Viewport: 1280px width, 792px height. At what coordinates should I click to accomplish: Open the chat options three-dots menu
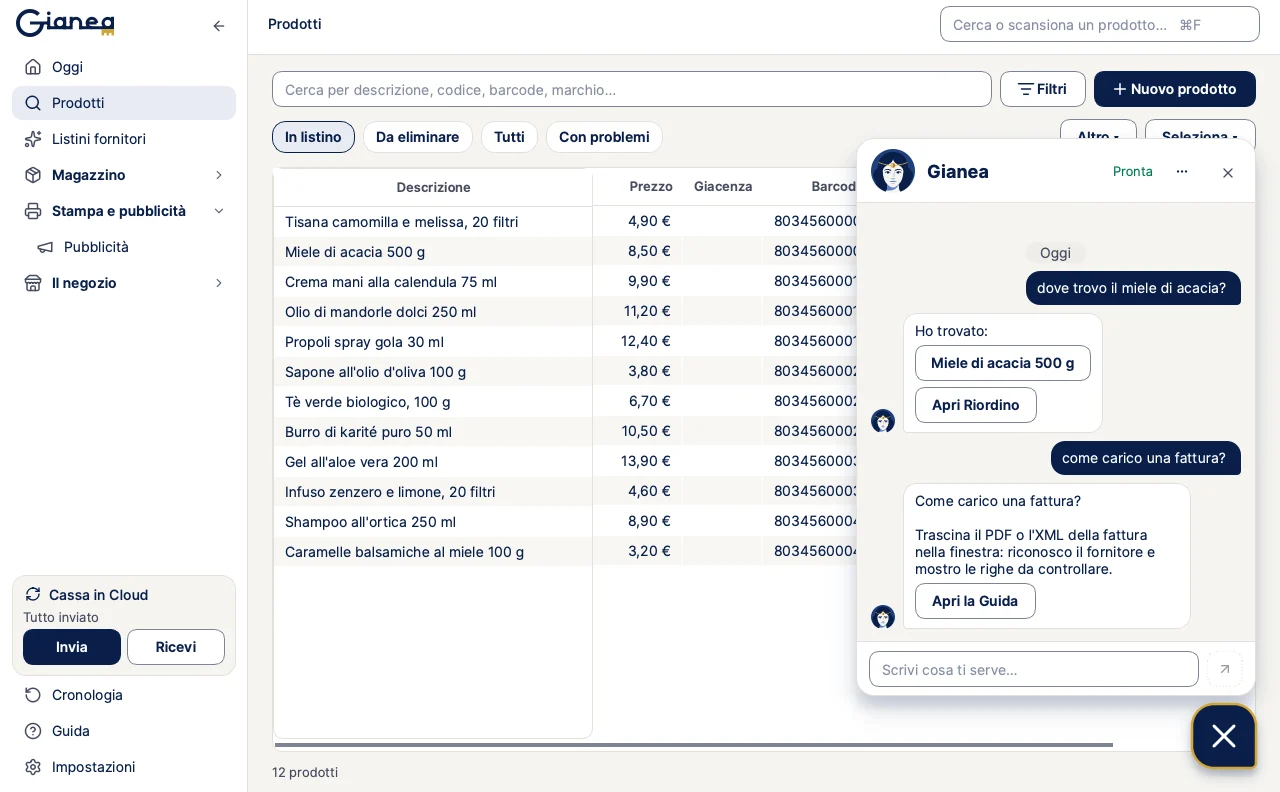[x=1182, y=172]
